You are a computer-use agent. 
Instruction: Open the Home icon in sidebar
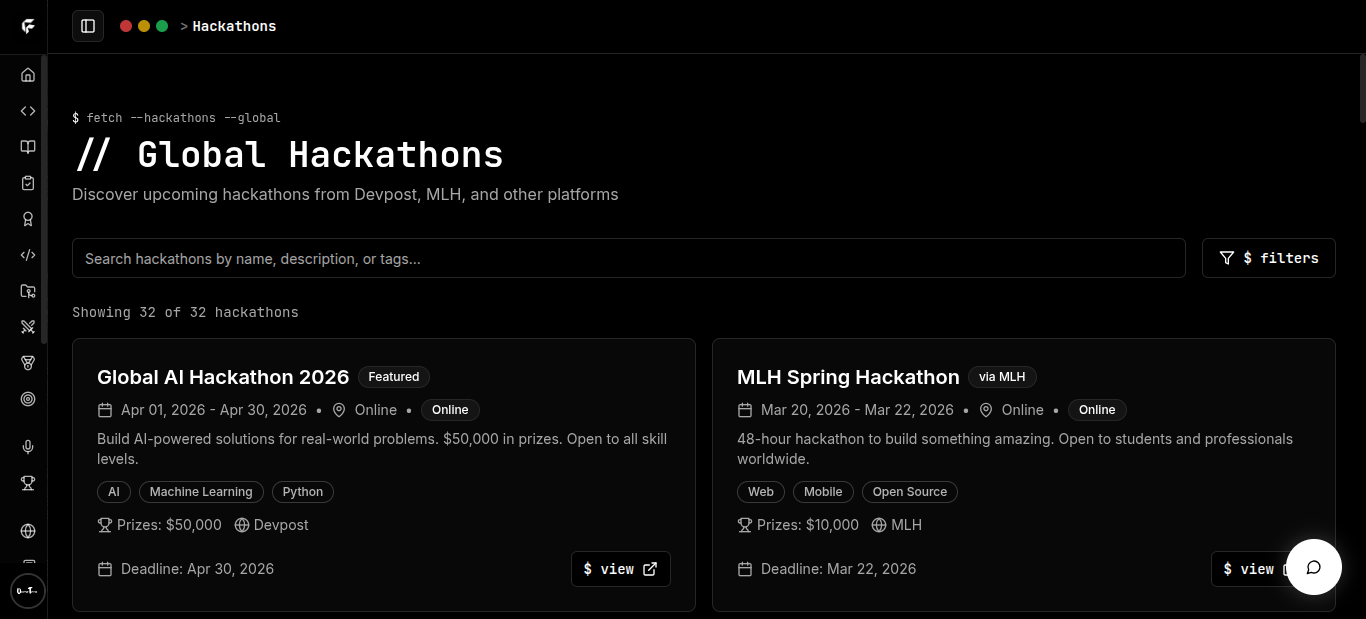coord(28,75)
